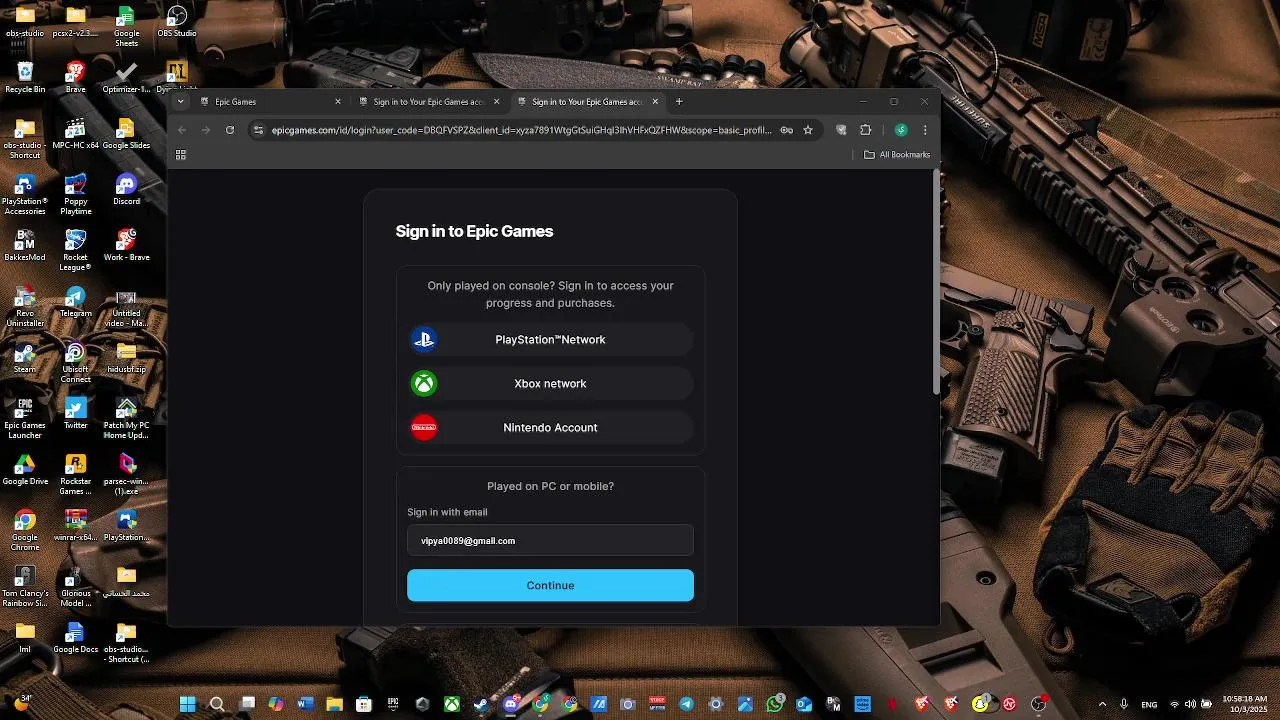Select Rocket League desktop icon
This screenshot has width=1280, height=720.
pos(75,250)
